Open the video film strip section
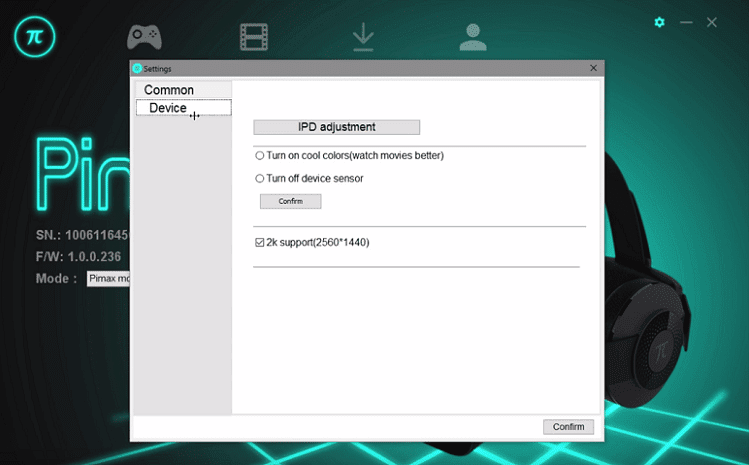The width and height of the screenshot is (749, 465). pos(254,37)
